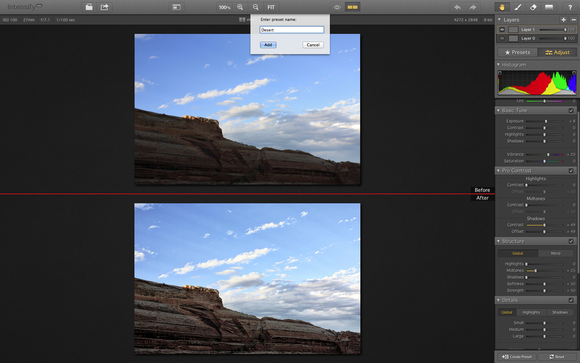Remove layer with the minus icon
Screen dimensions: 580x363
[573, 20]
